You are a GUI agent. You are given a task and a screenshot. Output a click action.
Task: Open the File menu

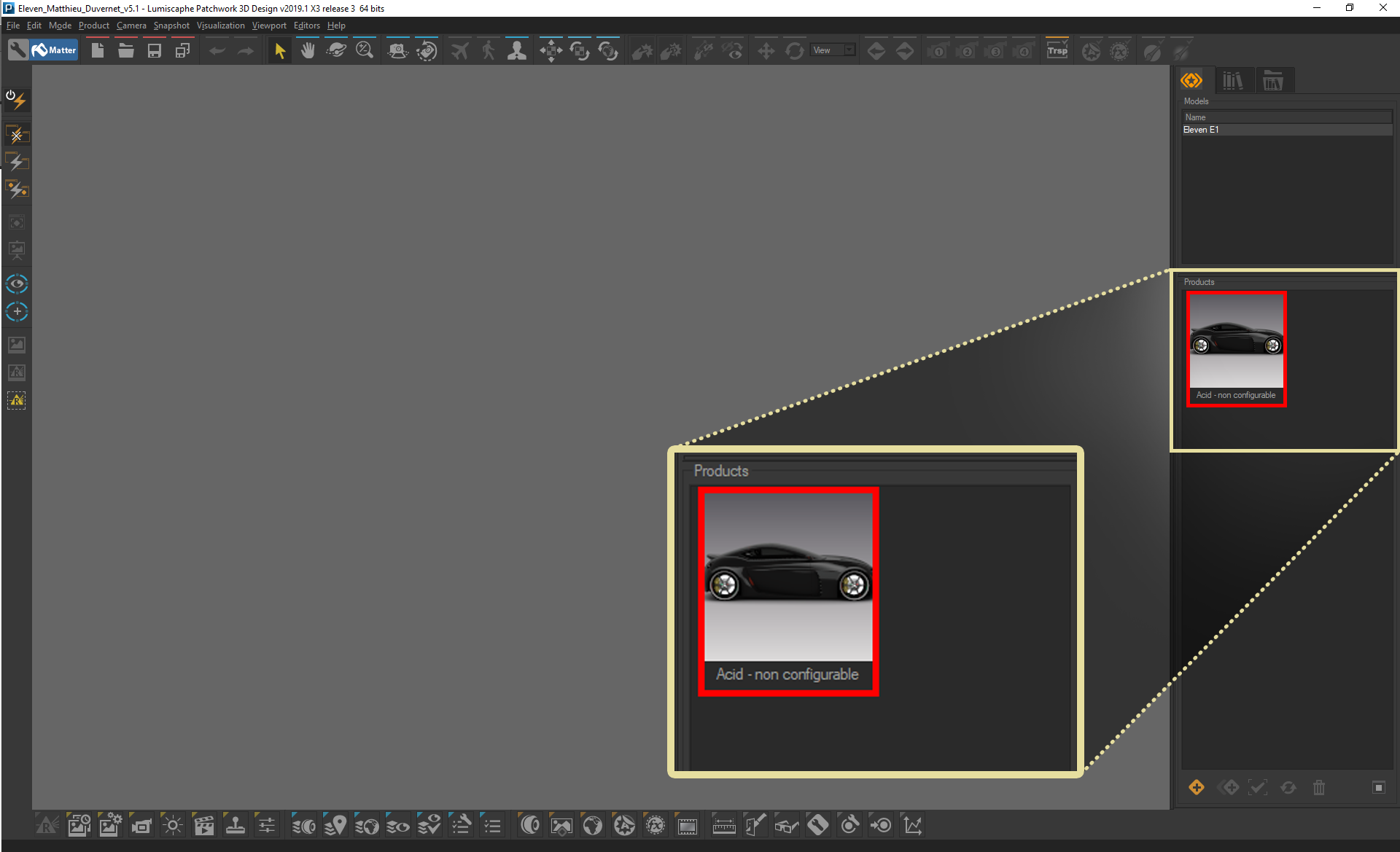coord(13,26)
